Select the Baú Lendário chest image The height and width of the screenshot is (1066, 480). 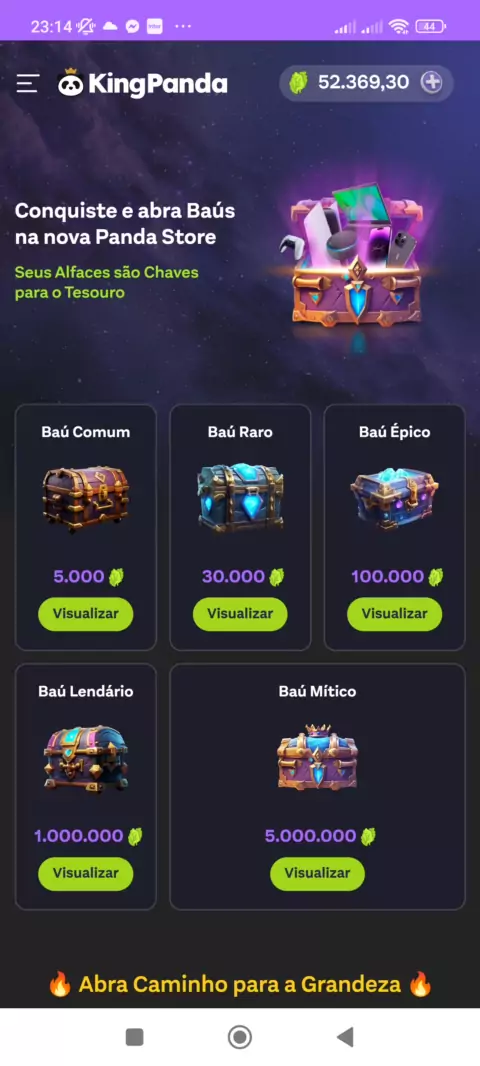click(x=86, y=758)
